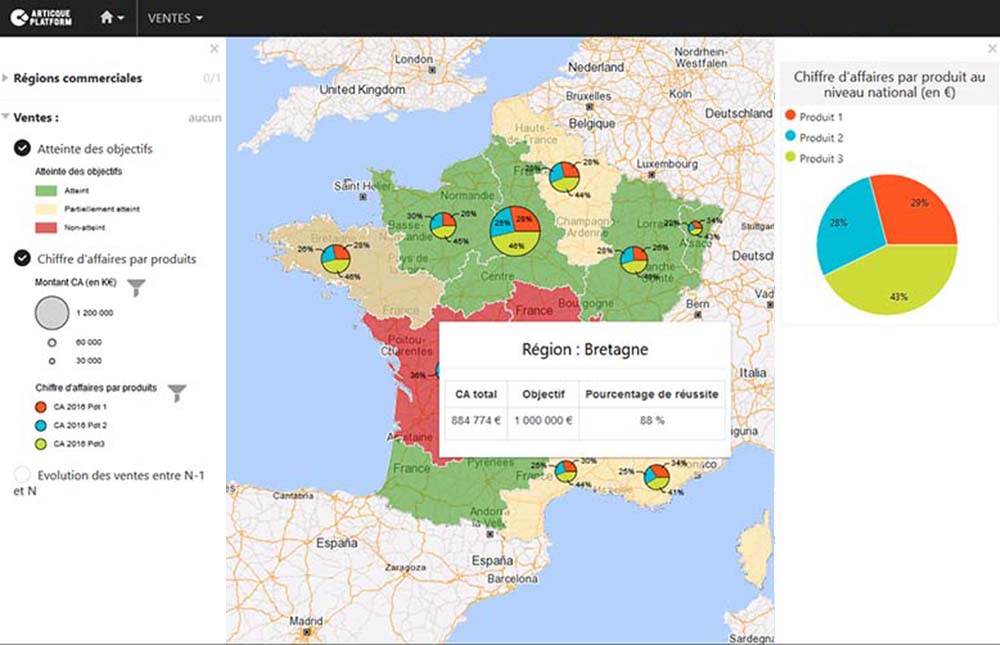Click the Basse-Normandie pie chart on map
Screen dimensions: 1000x645
pyautogui.click(x=443, y=226)
